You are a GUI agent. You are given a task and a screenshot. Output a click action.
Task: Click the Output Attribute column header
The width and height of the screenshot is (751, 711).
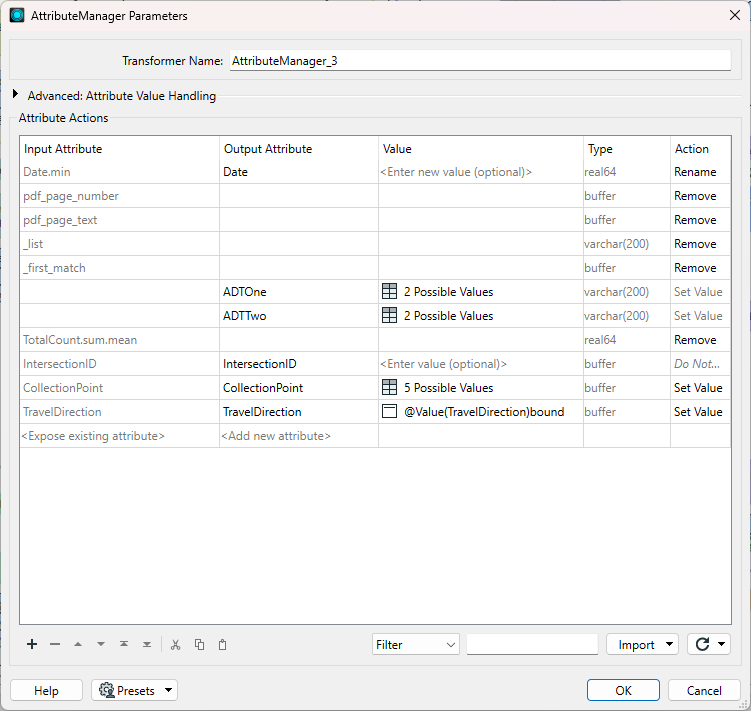[x=299, y=149]
